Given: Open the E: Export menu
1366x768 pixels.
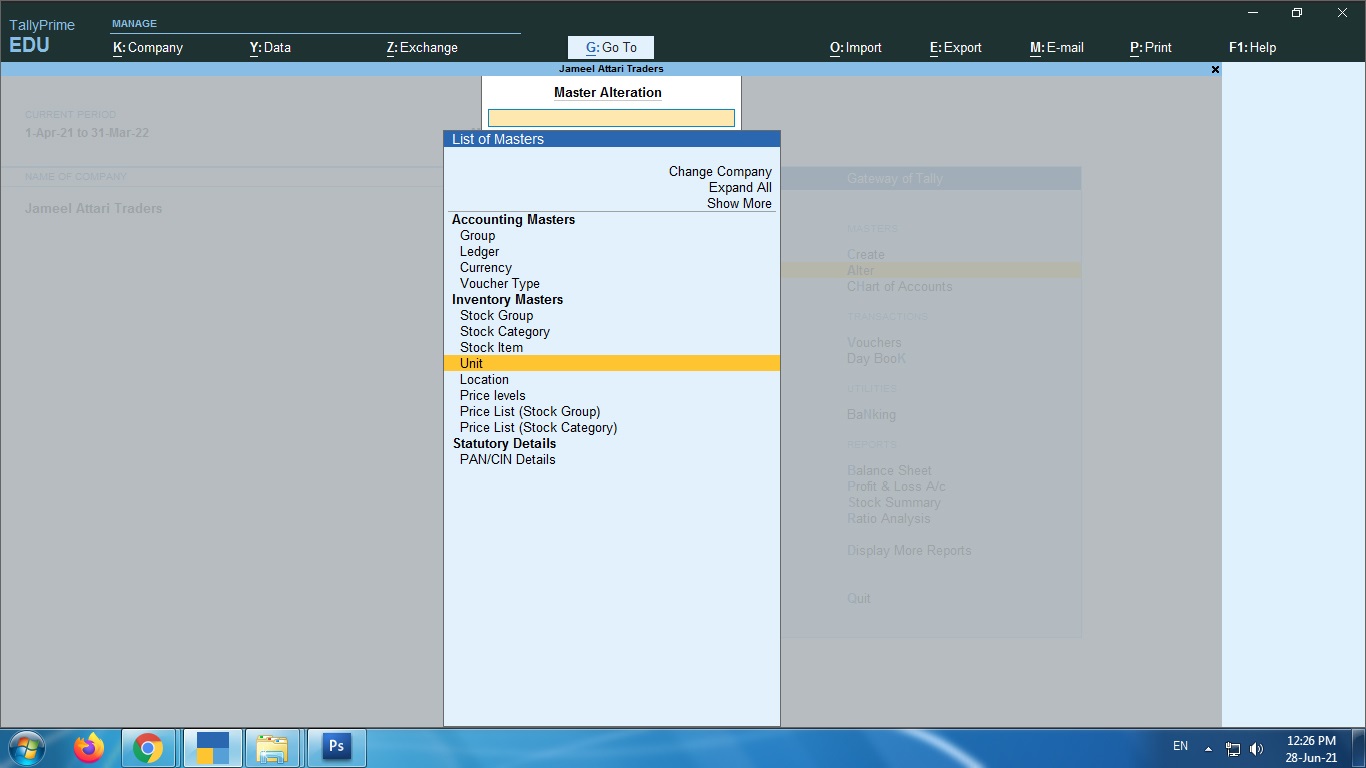Looking at the screenshot, I should [956, 47].
